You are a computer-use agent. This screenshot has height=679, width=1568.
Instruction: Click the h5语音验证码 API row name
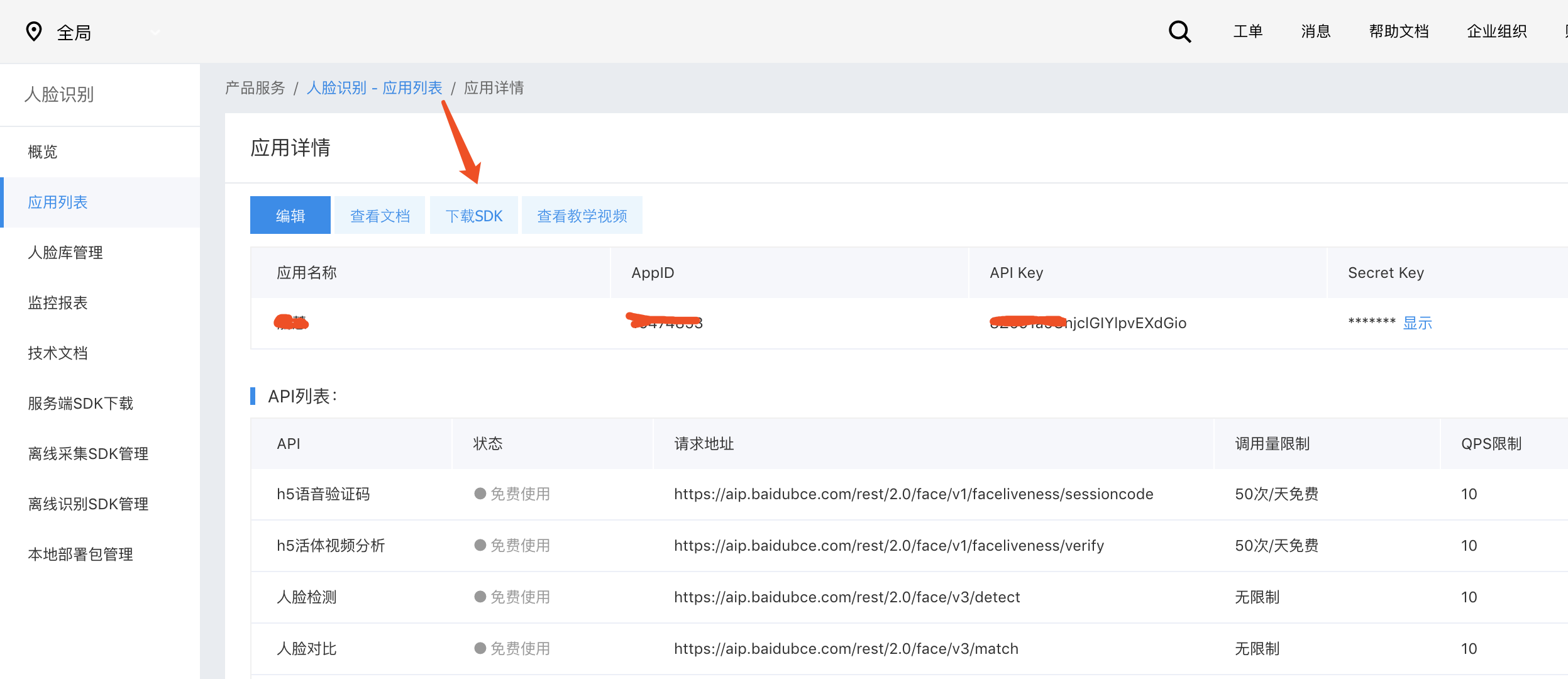point(323,494)
